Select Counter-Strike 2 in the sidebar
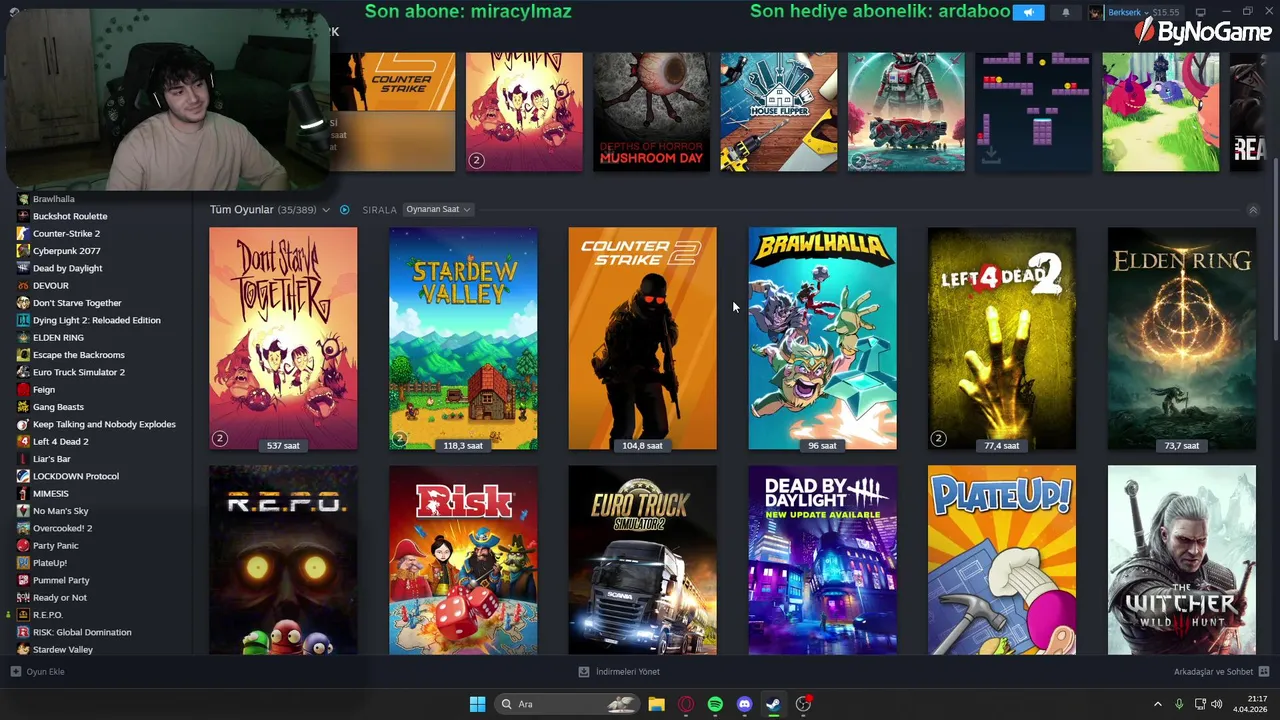The height and width of the screenshot is (720, 1280). [x=66, y=234]
